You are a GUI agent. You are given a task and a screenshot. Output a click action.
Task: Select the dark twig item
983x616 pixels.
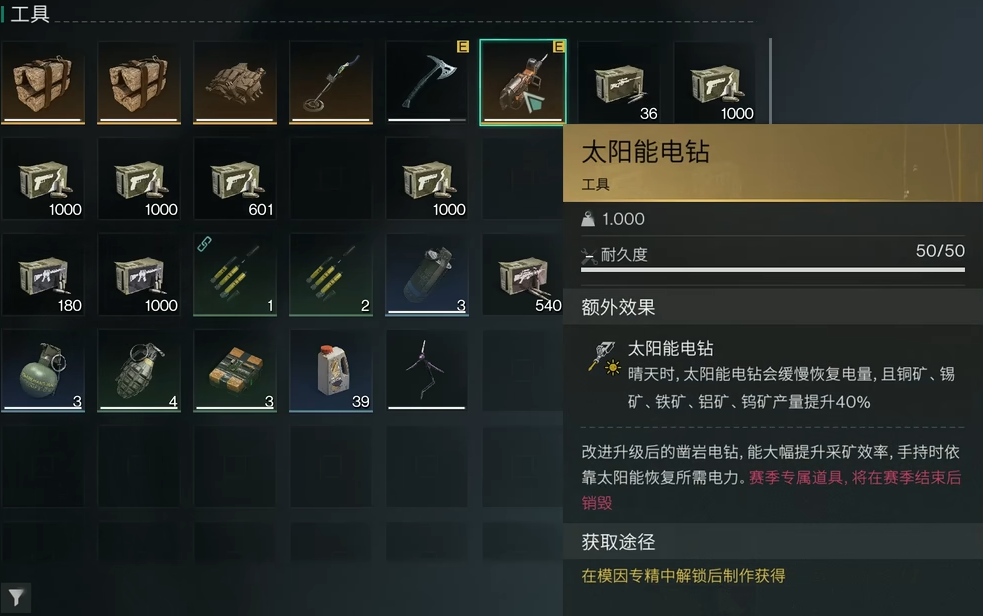[x=427, y=370]
